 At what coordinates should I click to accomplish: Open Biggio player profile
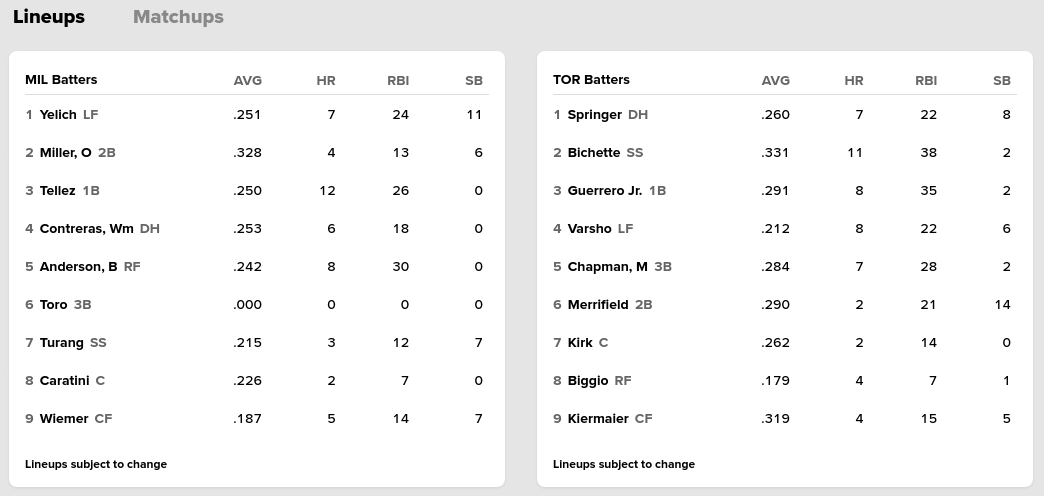(587, 381)
